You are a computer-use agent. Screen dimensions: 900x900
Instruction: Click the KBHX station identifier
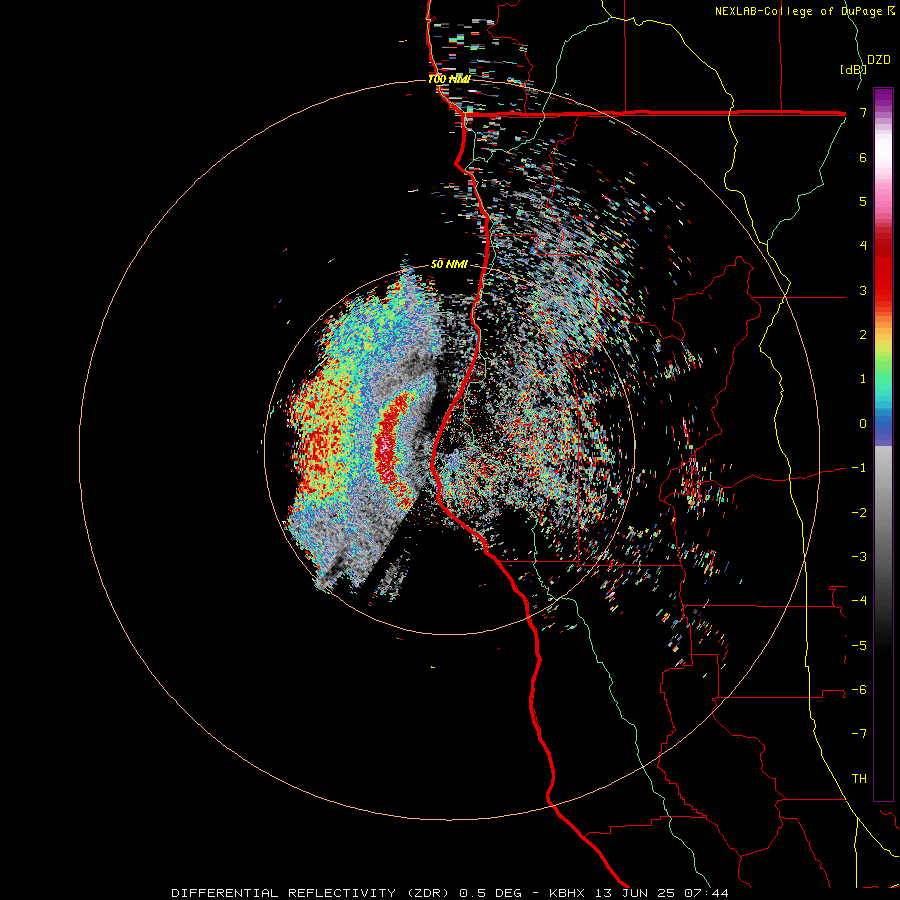[x=567, y=893]
